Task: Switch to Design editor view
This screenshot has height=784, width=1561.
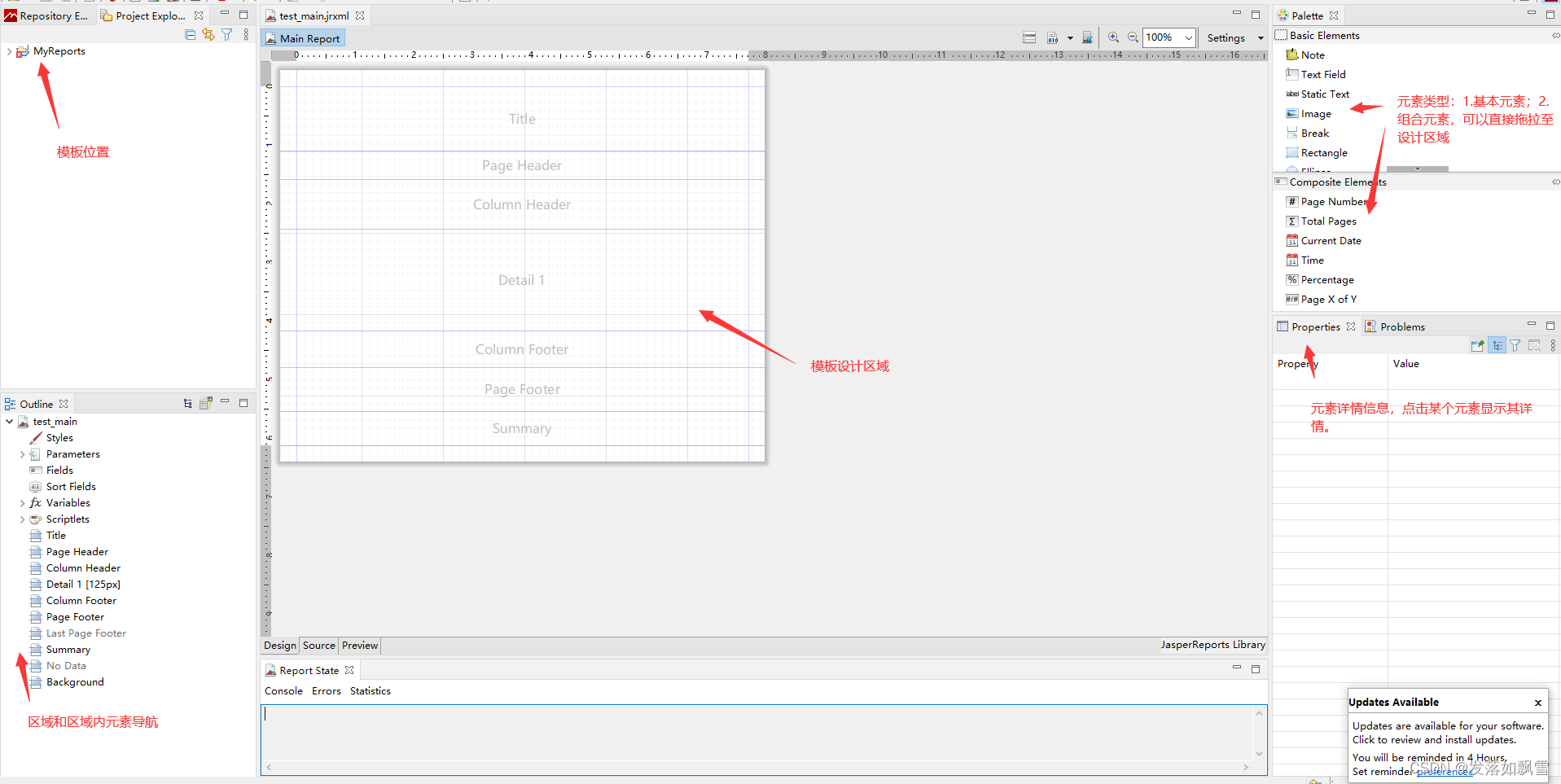Action: click(280, 646)
